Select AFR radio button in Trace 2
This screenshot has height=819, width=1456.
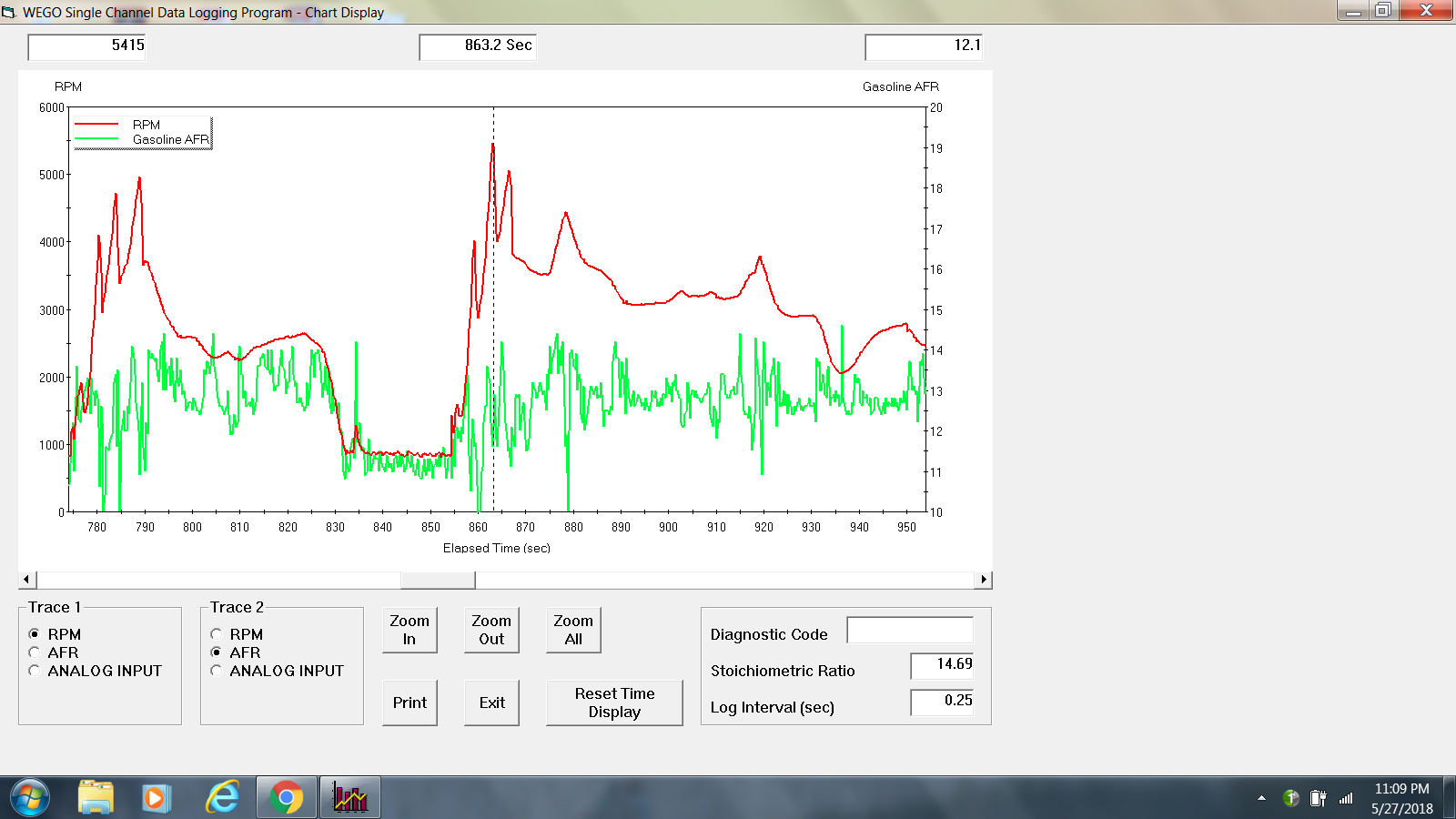(217, 652)
